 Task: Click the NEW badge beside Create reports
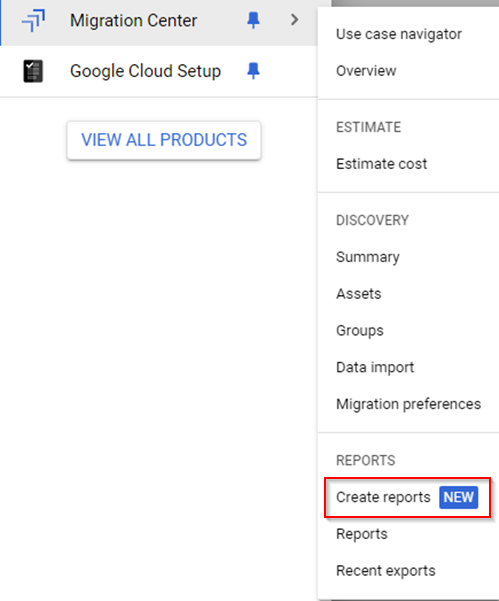coord(458,498)
